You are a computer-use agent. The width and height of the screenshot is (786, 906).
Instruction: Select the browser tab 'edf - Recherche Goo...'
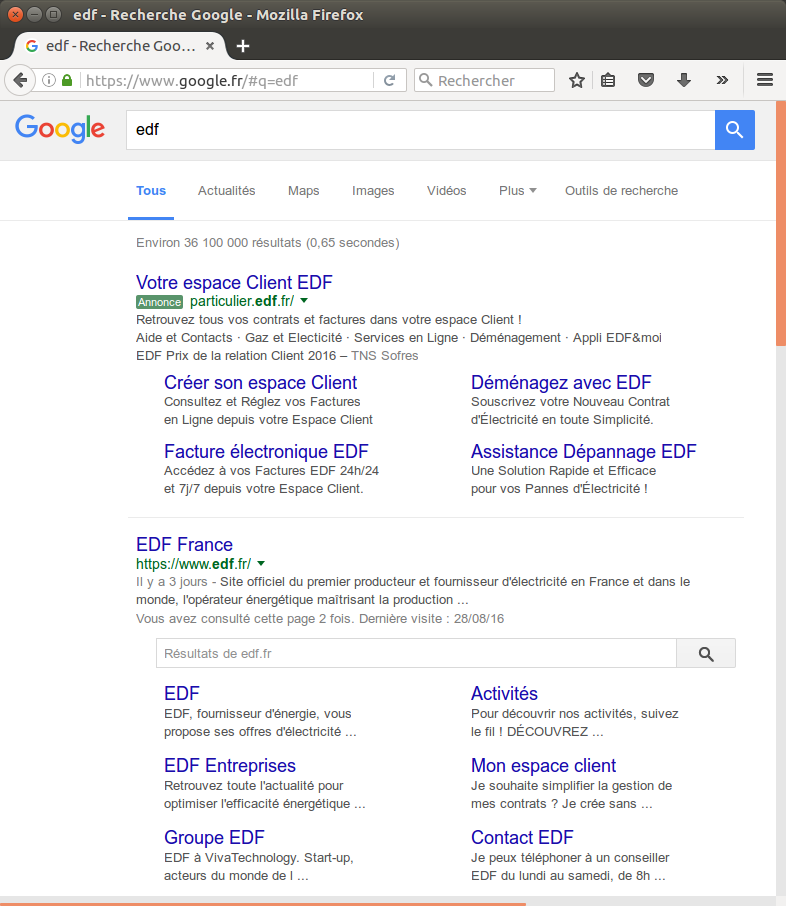(x=120, y=46)
